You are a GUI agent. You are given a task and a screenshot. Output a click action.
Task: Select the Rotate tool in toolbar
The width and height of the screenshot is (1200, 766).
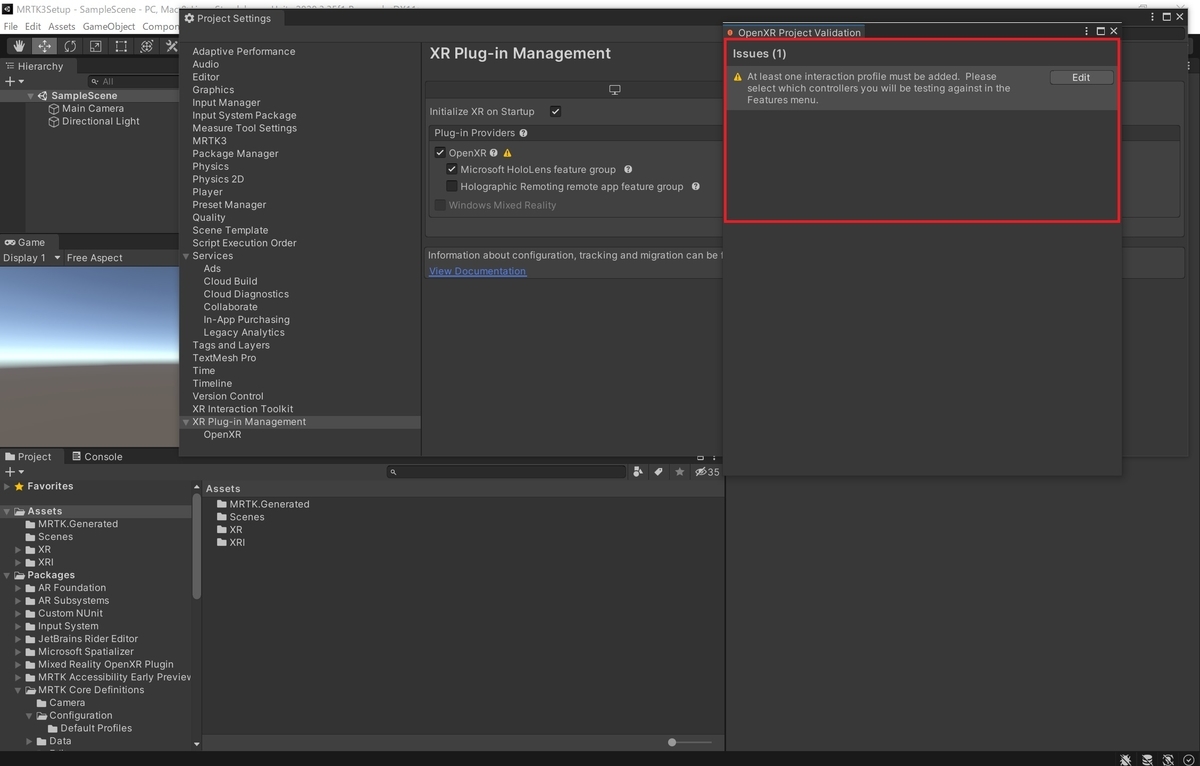tap(70, 46)
